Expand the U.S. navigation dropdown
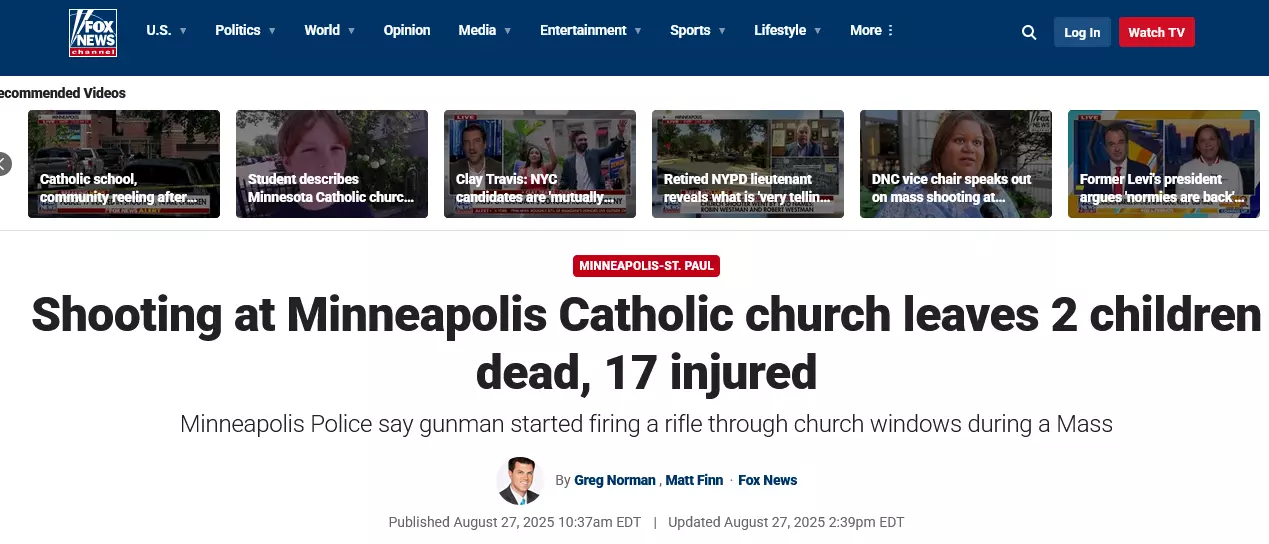The image size is (1269, 544). [166, 31]
